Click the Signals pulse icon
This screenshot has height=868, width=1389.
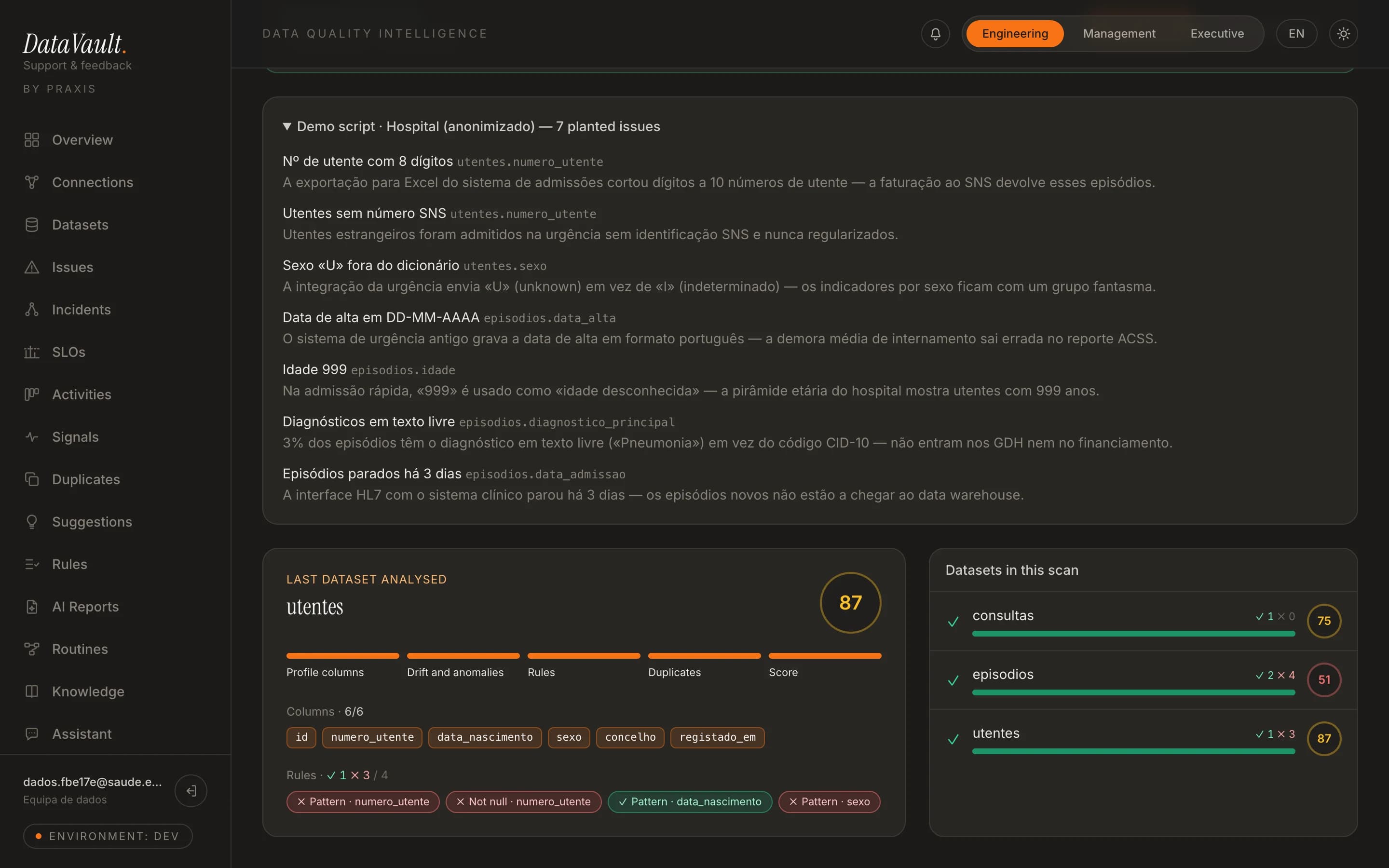click(31, 437)
